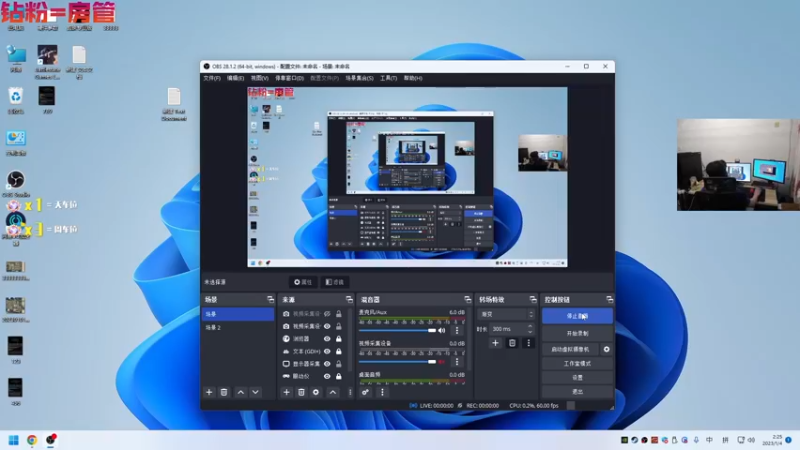Hide the 文本 (GDI+) source

pos(327,352)
